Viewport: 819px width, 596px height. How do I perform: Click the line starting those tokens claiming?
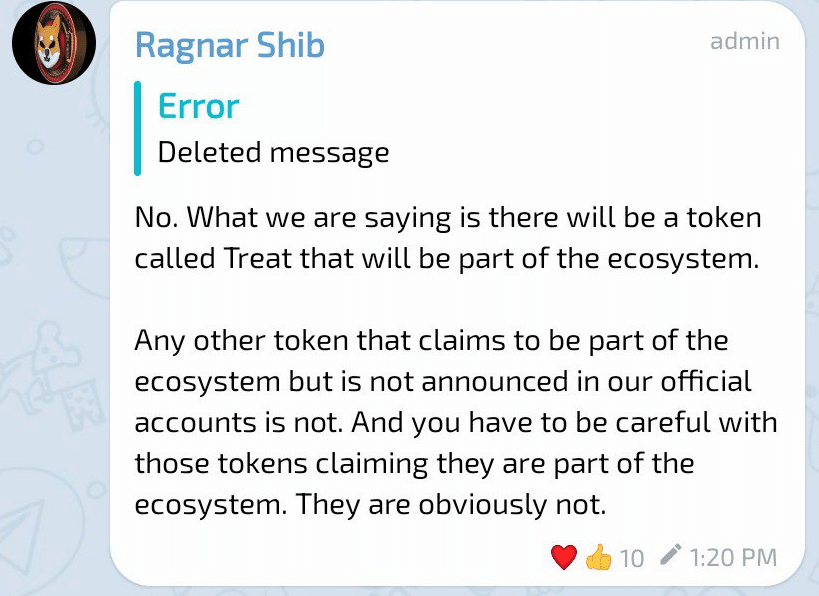[x=414, y=464]
